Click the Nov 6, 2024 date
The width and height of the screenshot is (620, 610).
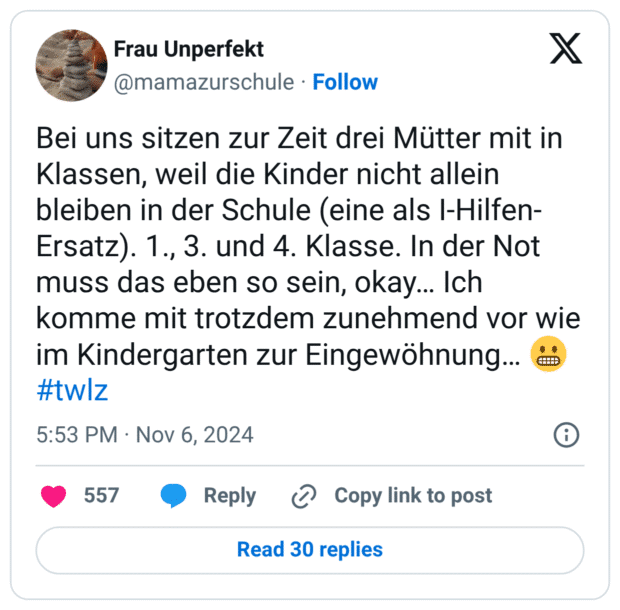tap(194, 435)
